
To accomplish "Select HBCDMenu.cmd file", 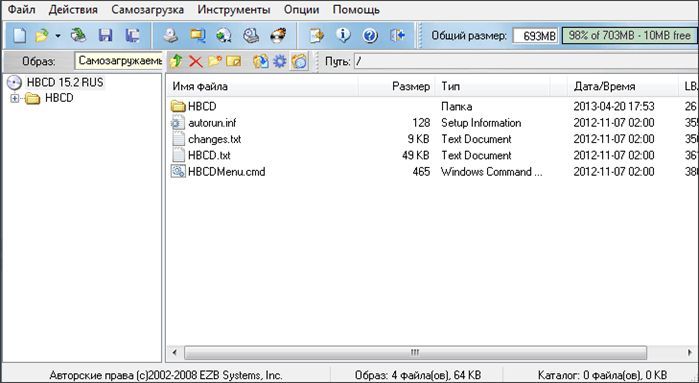I will click(x=226, y=172).
